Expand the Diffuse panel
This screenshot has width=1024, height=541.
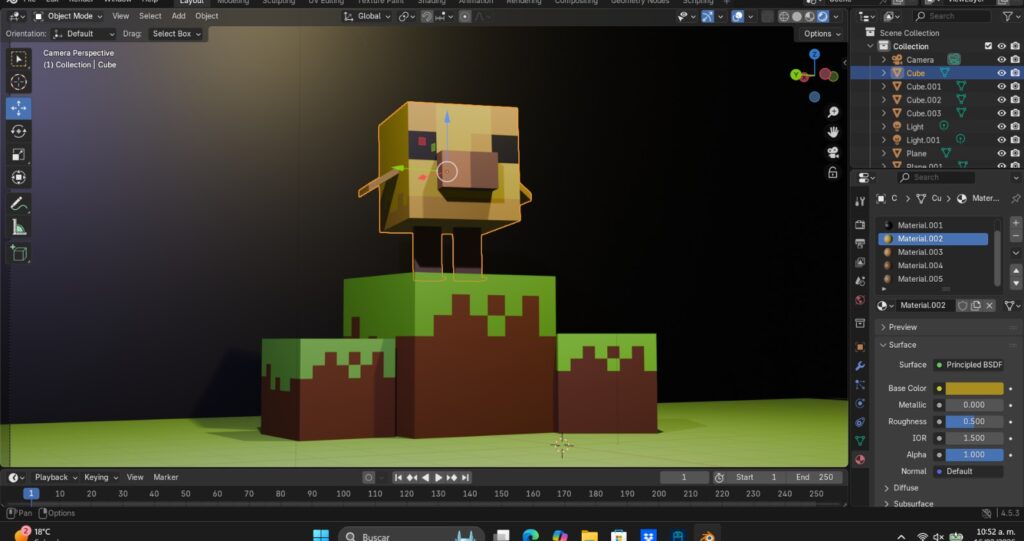[905, 488]
